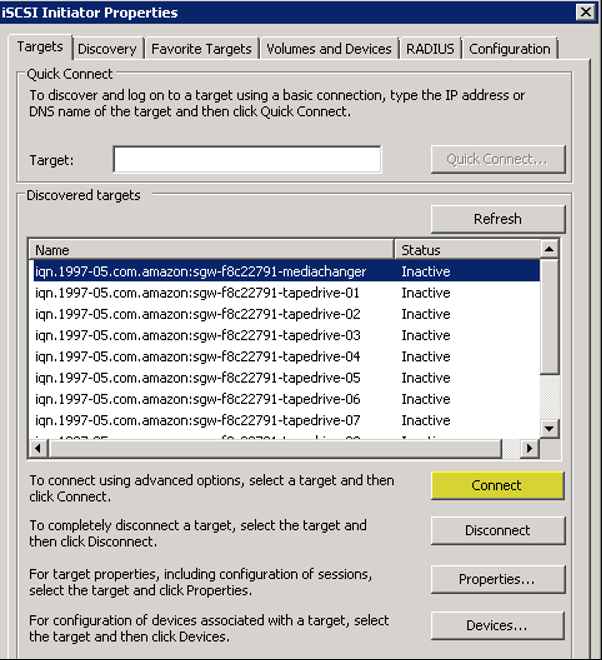Refresh the discovered targets list
Screen dimensions: 602x660
pos(498,219)
